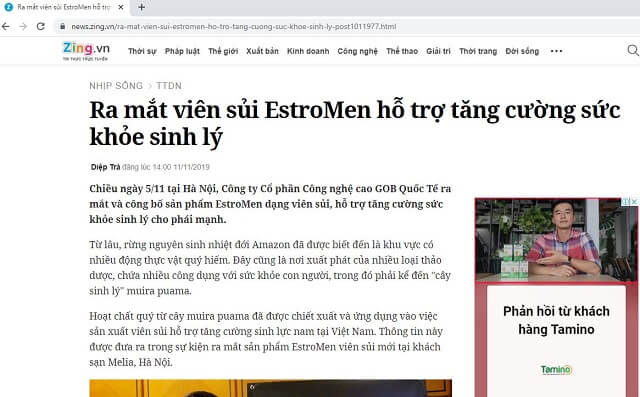Click the Zing.vn logo
Image resolution: width=640 pixels, height=397 pixels.
click(x=86, y=51)
